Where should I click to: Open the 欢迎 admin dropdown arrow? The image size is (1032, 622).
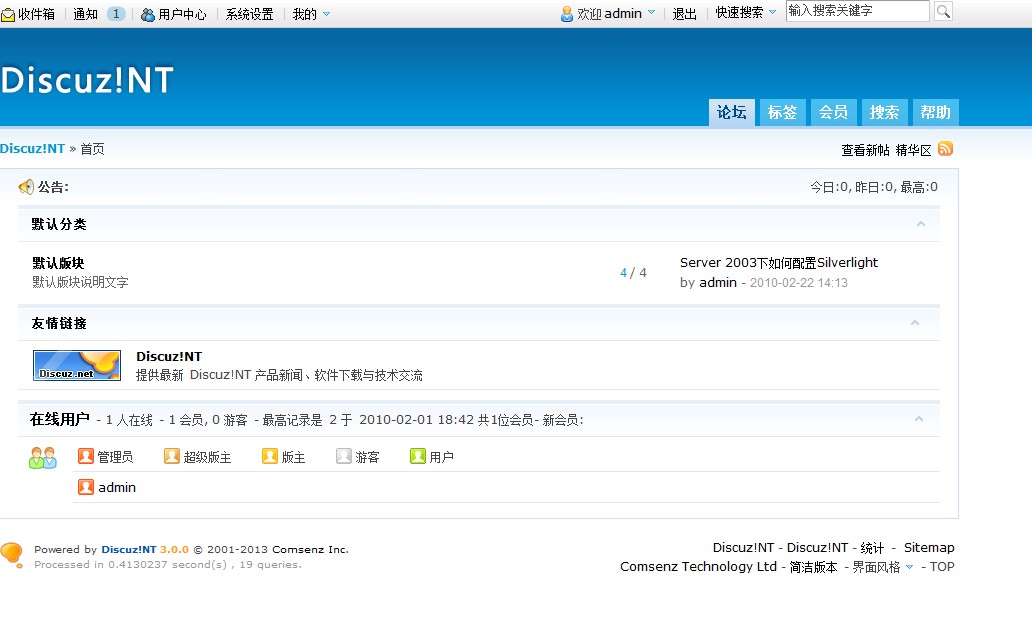[x=652, y=13]
